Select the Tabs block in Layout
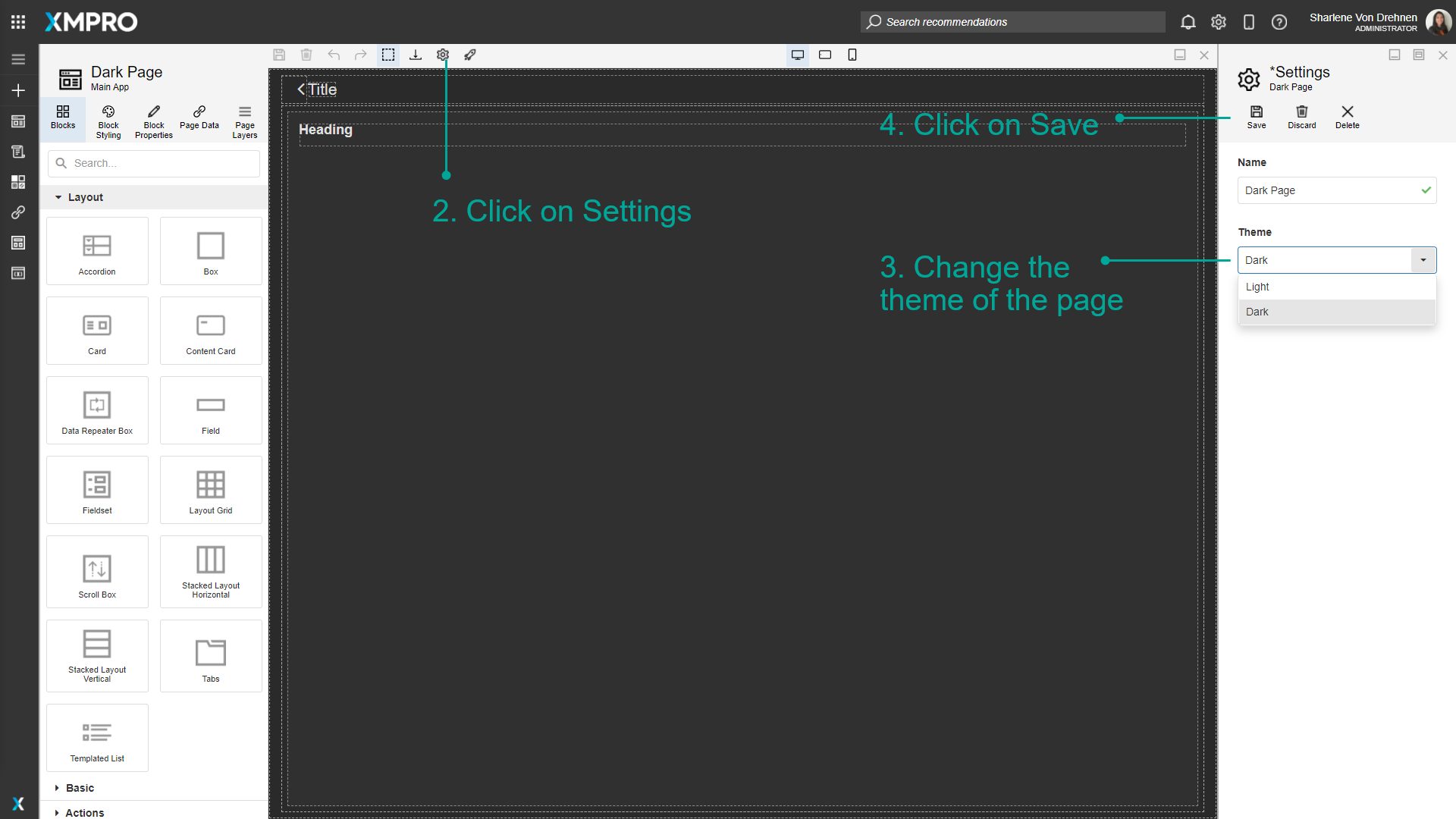1456x819 pixels. 210,655
